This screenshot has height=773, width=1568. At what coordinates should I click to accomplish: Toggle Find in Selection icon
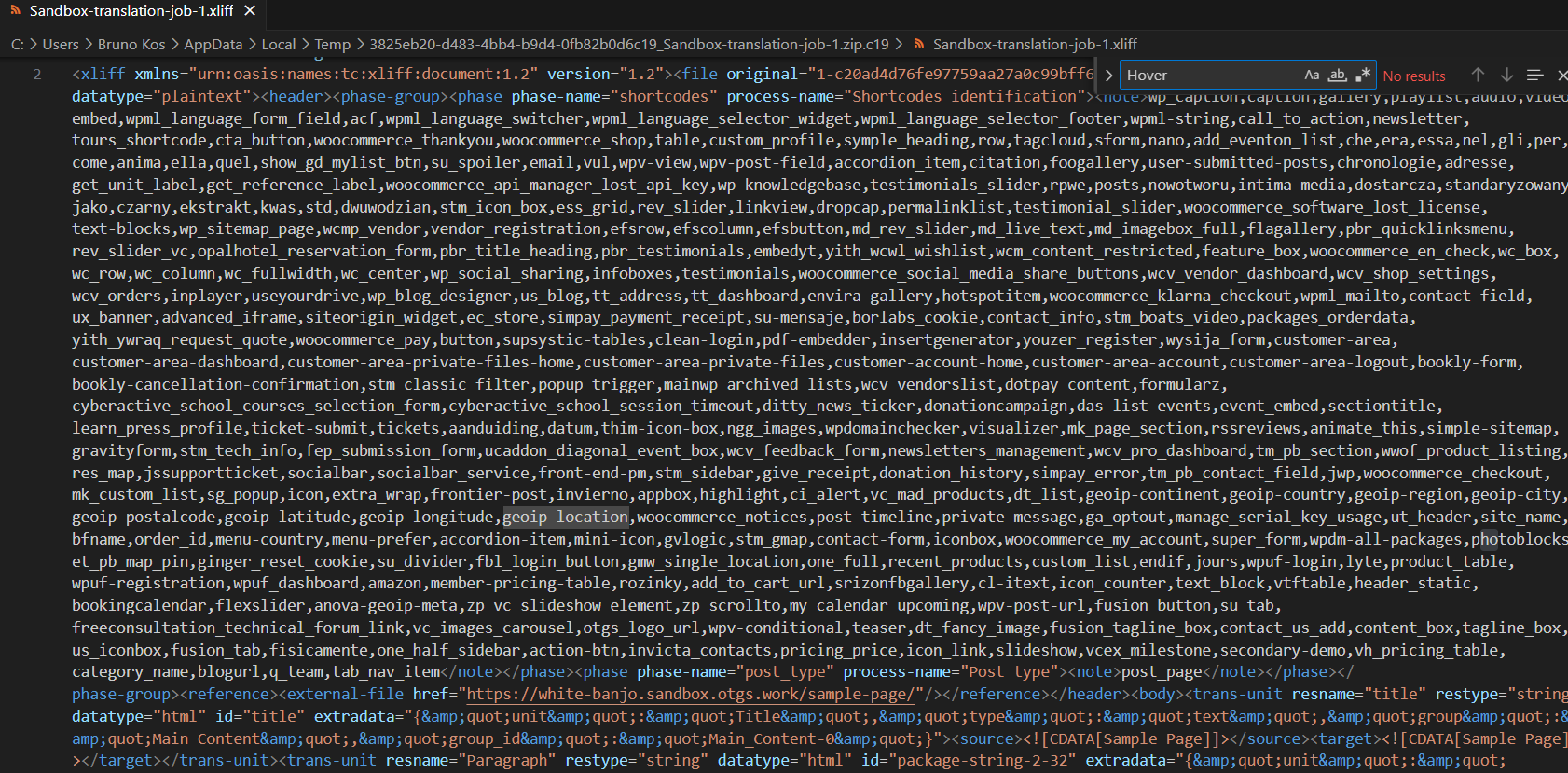pos(1534,75)
